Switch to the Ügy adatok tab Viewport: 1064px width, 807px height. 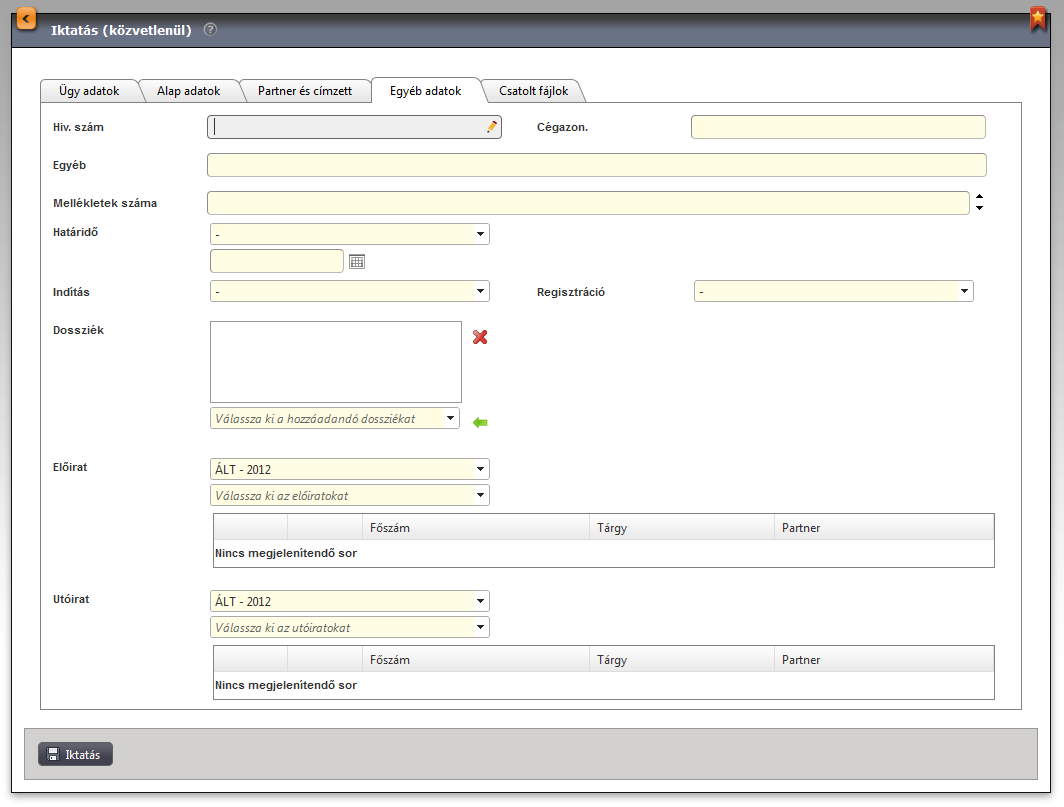[x=89, y=91]
